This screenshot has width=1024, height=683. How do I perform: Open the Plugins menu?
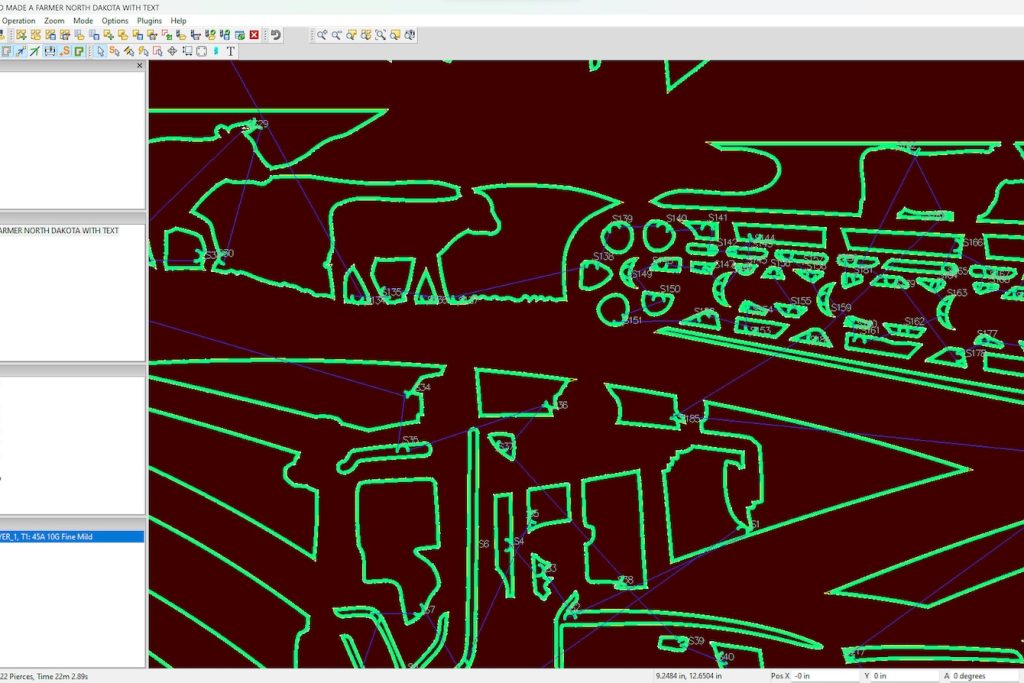click(x=149, y=20)
